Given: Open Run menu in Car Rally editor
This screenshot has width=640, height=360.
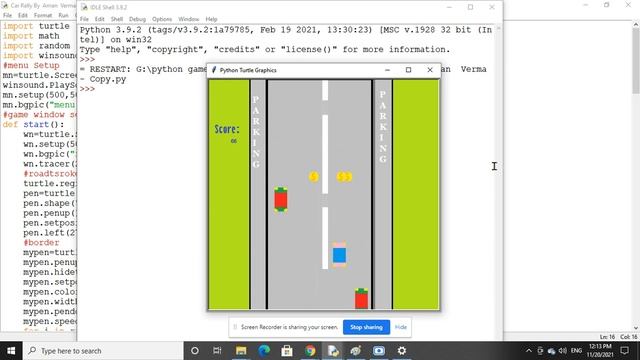Looking at the screenshot, I should point(63,16).
